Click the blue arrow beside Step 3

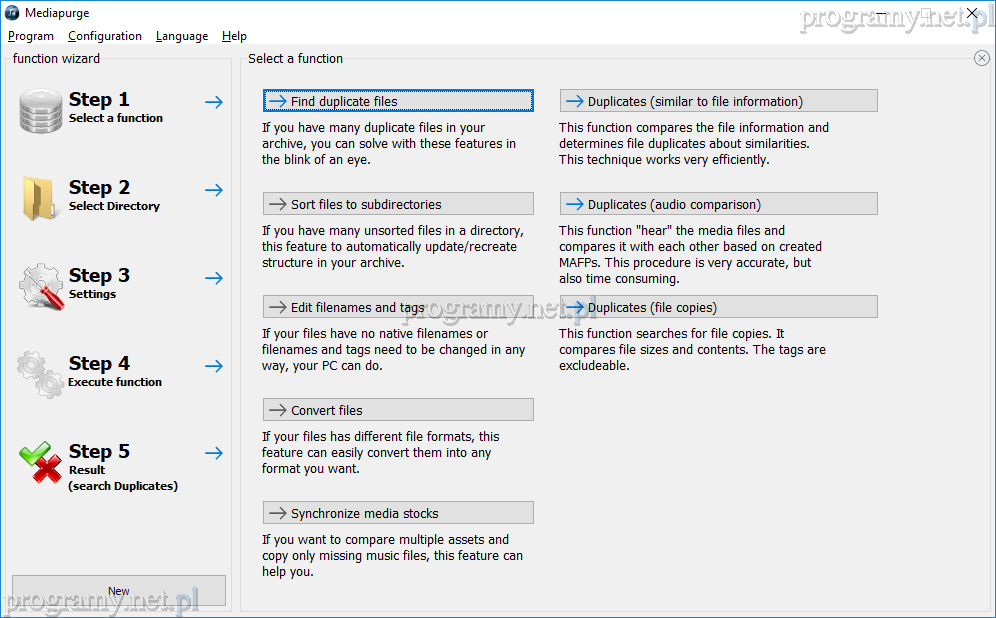click(x=214, y=278)
